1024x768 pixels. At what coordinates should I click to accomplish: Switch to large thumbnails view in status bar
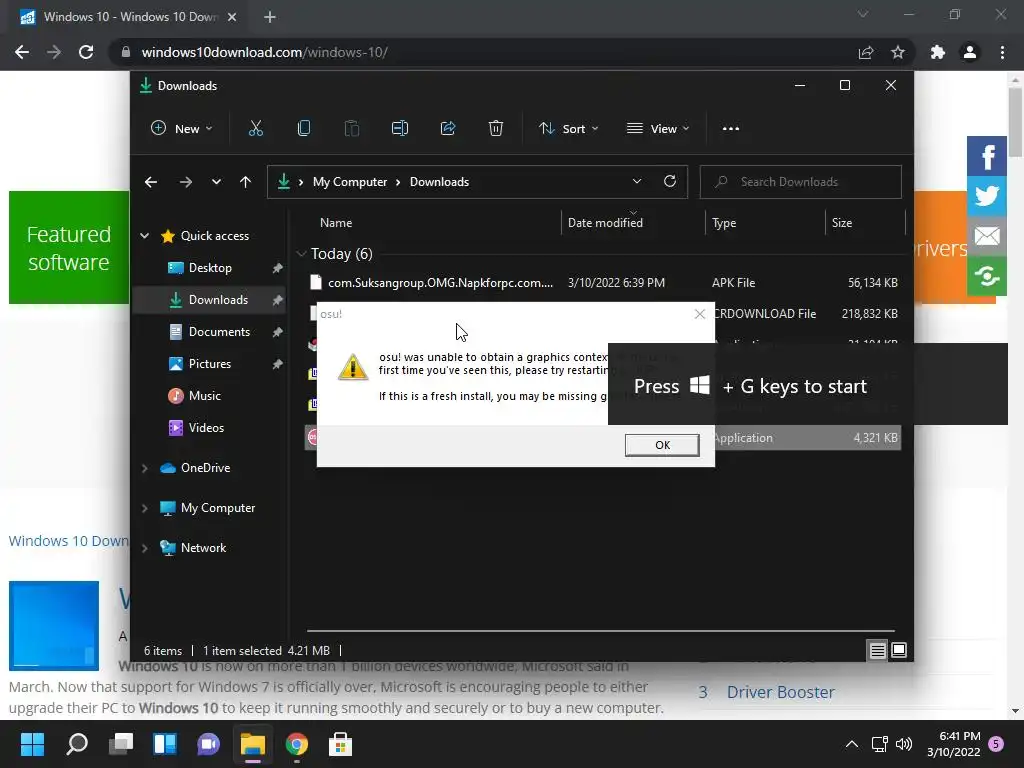pos(899,650)
